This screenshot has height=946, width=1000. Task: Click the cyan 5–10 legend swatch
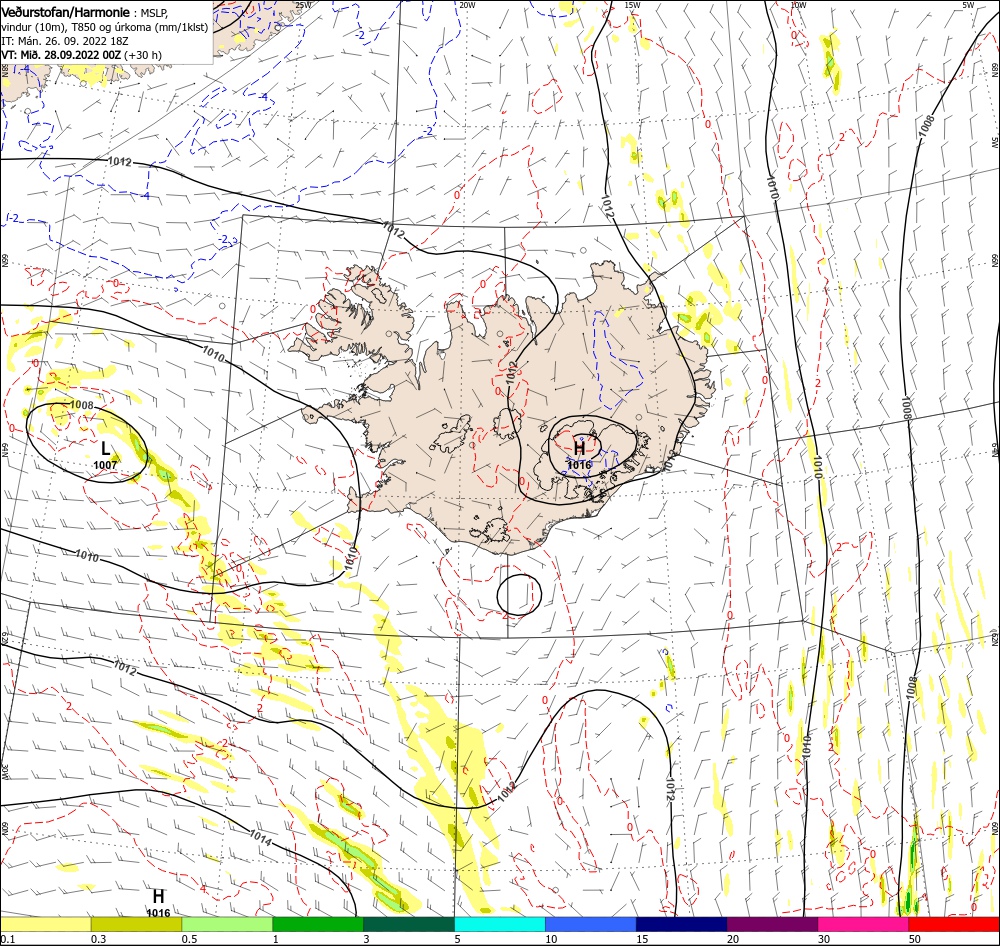click(500, 924)
